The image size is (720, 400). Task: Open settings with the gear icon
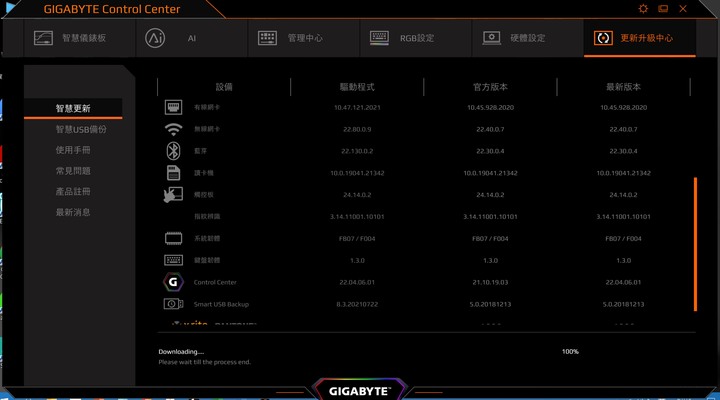(643, 9)
